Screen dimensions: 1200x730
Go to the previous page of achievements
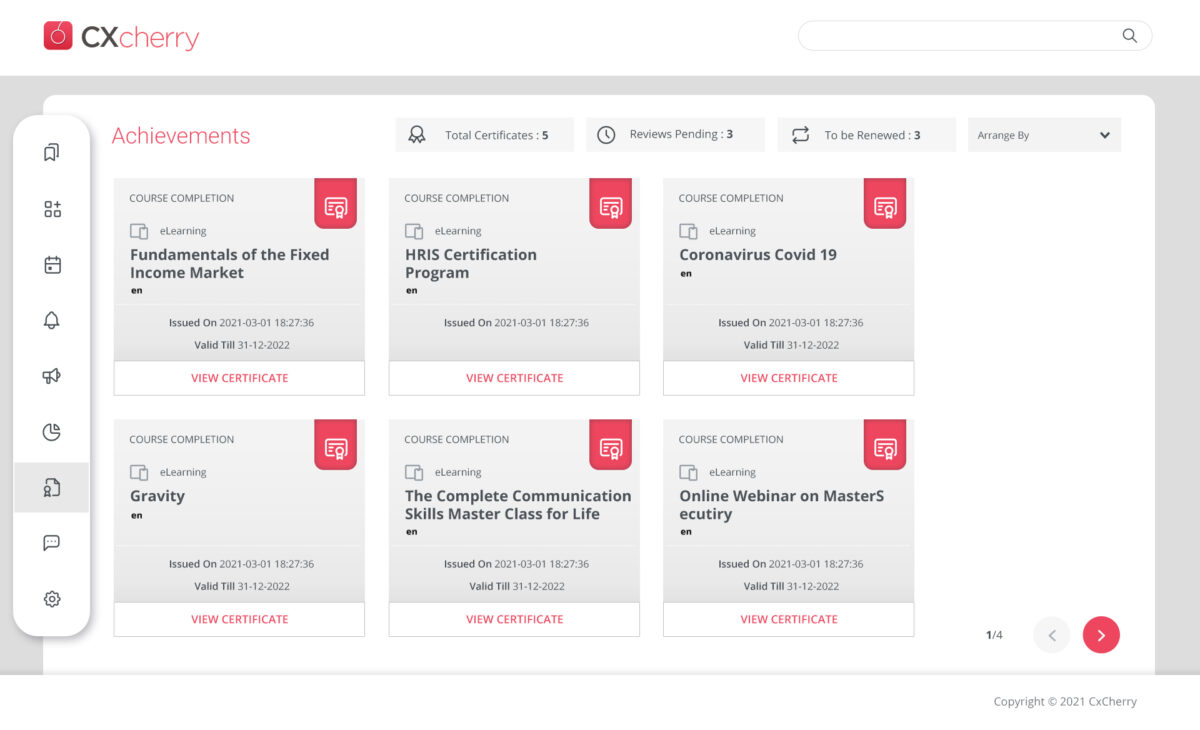(1052, 635)
